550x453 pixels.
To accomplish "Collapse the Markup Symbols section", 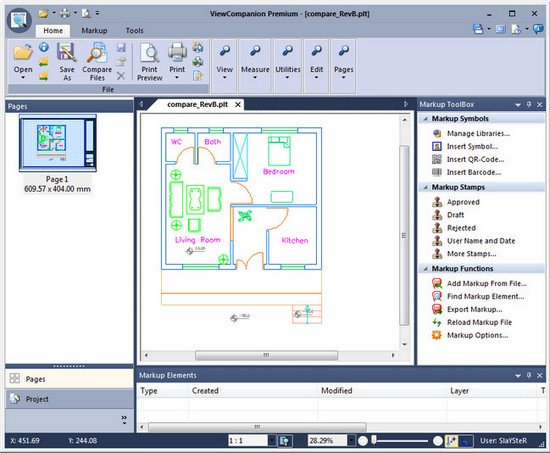I will click(x=425, y=119).
